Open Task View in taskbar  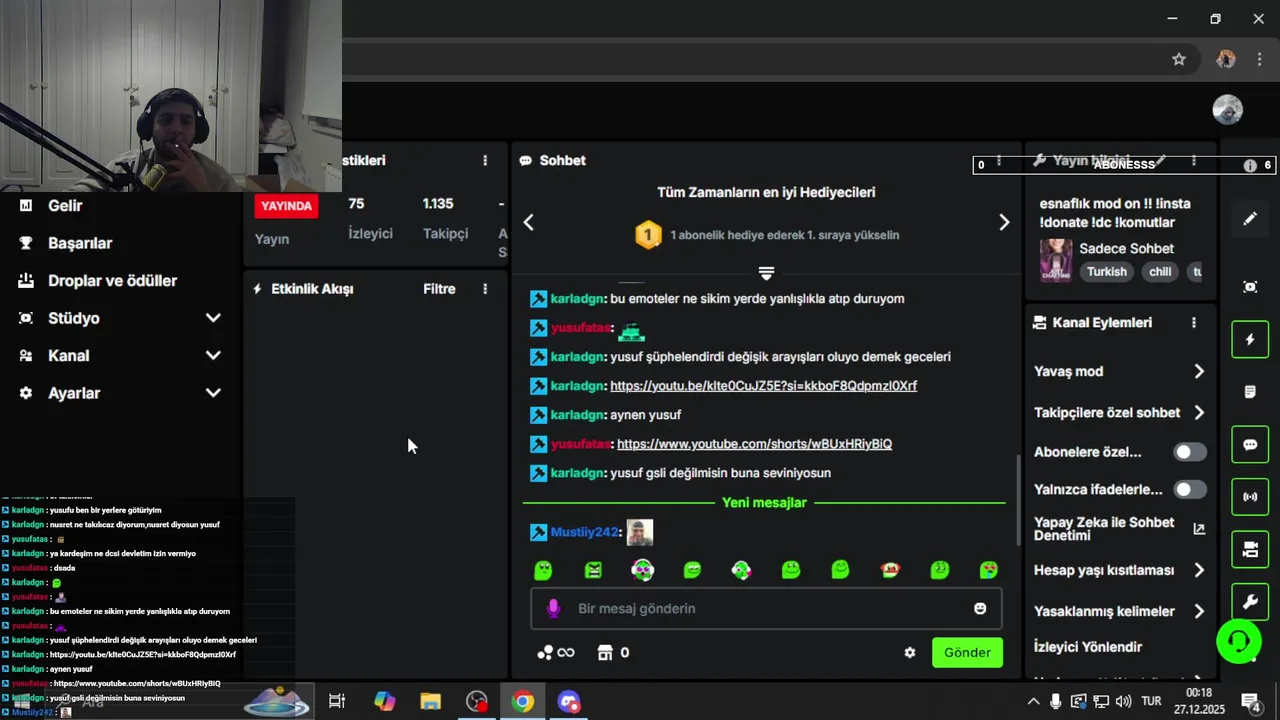point(337,702)
